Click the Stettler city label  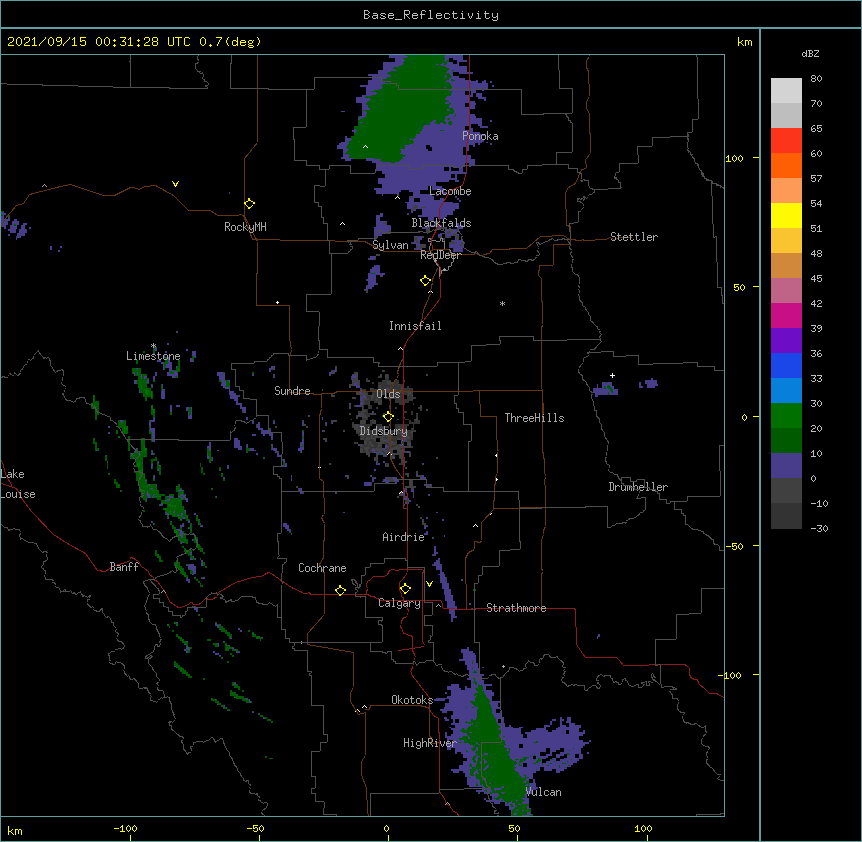tap(633, 237)
